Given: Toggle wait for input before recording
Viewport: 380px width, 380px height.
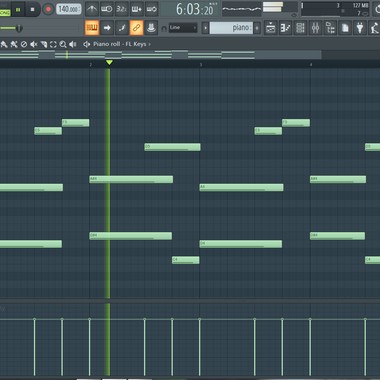Looking at the screenshot, I should [x=107, y=9].
